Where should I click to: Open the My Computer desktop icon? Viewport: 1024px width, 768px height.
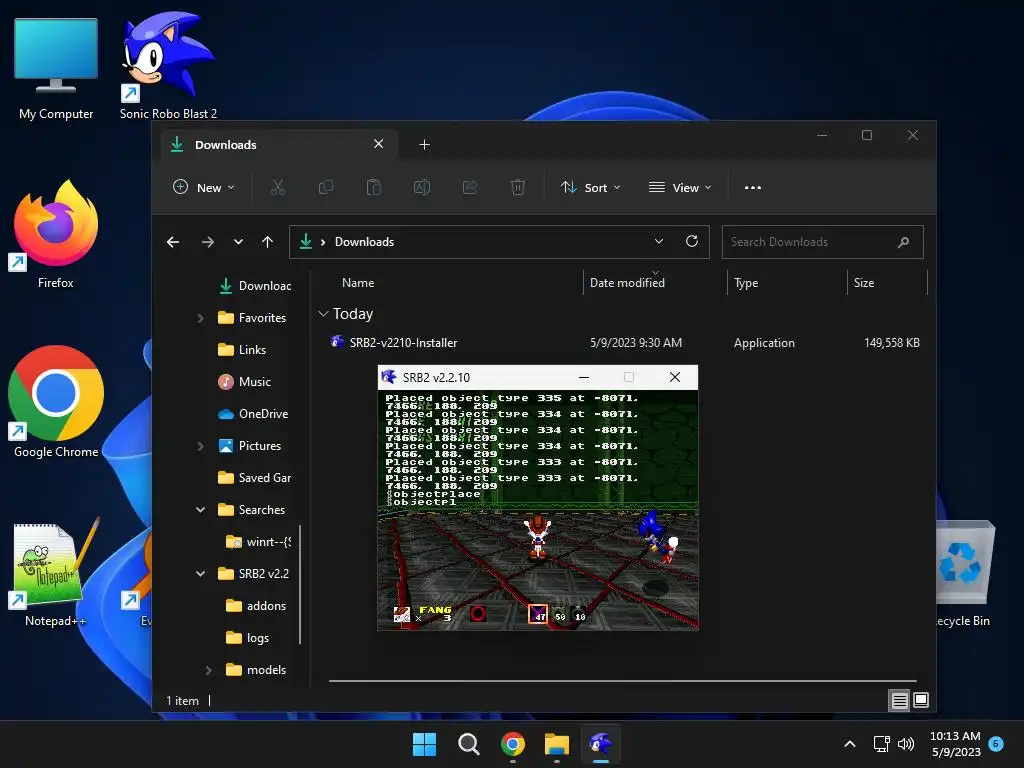[x=56, y=69]
